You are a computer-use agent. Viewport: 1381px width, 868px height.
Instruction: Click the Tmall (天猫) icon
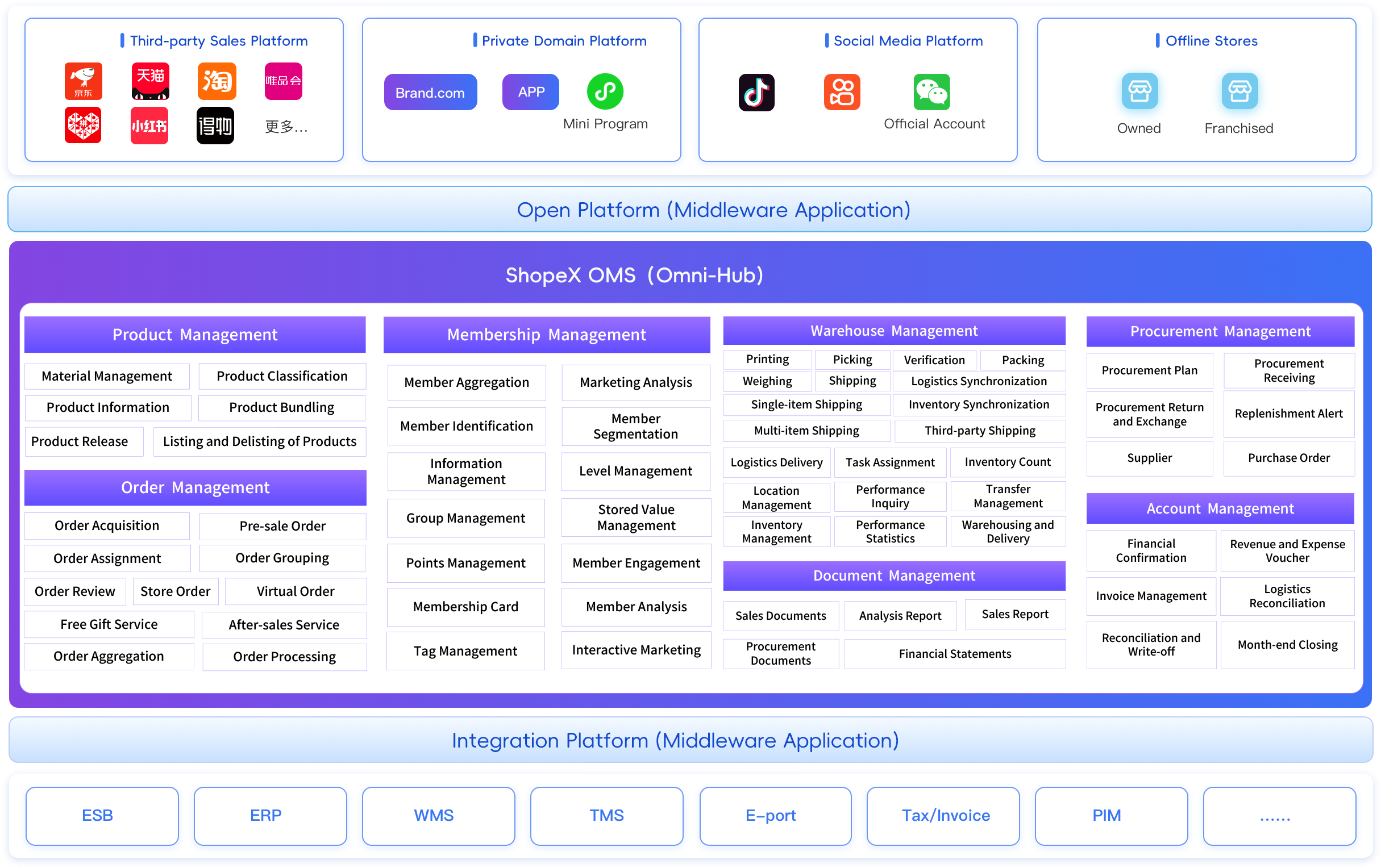149,81
